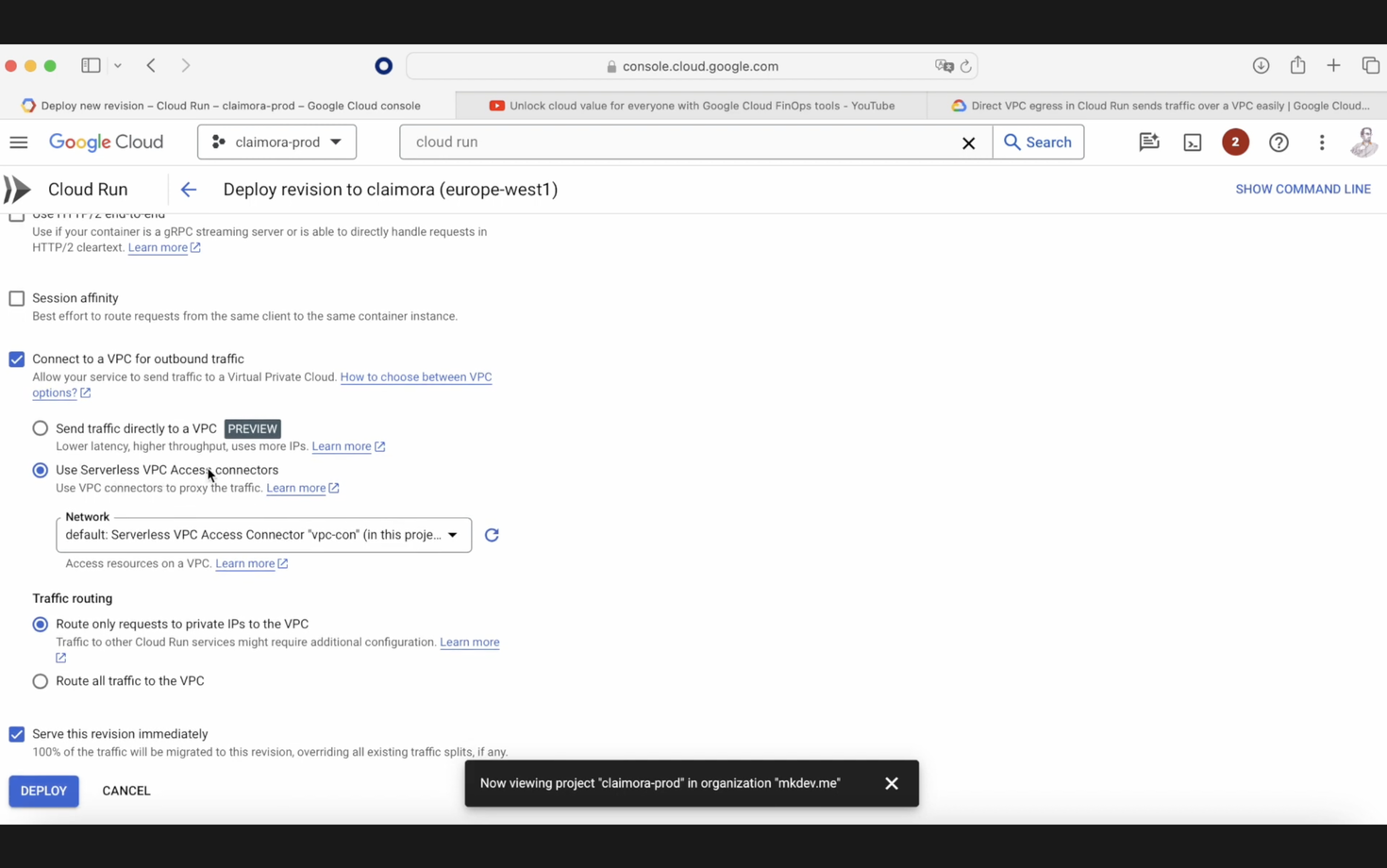This screenshot has width=1387, height=868.
Task: Click the PREVIEW badge
Action: point(253,428)
